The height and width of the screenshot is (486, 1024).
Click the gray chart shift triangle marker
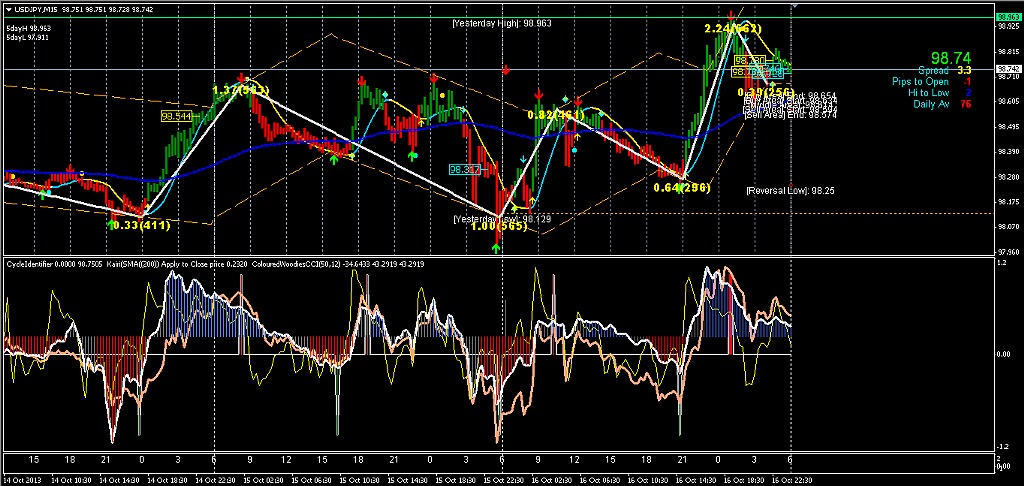(795, 5)
